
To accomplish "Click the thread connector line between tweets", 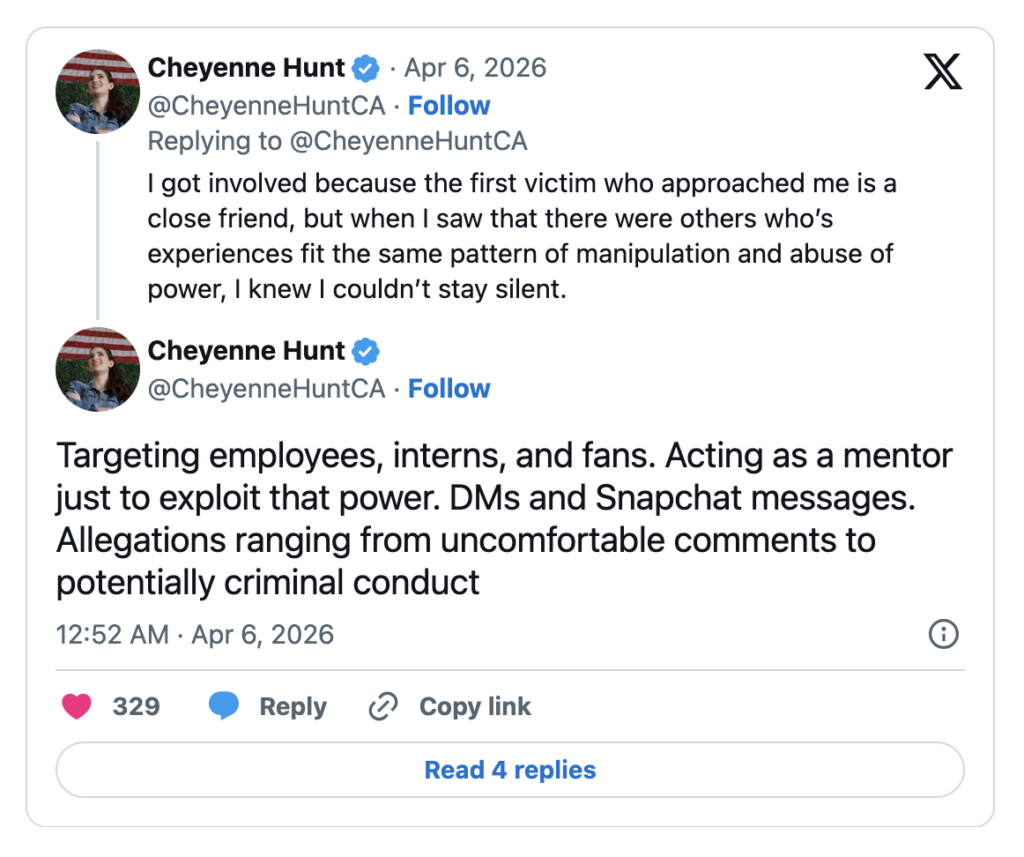I will click(97, 230).
